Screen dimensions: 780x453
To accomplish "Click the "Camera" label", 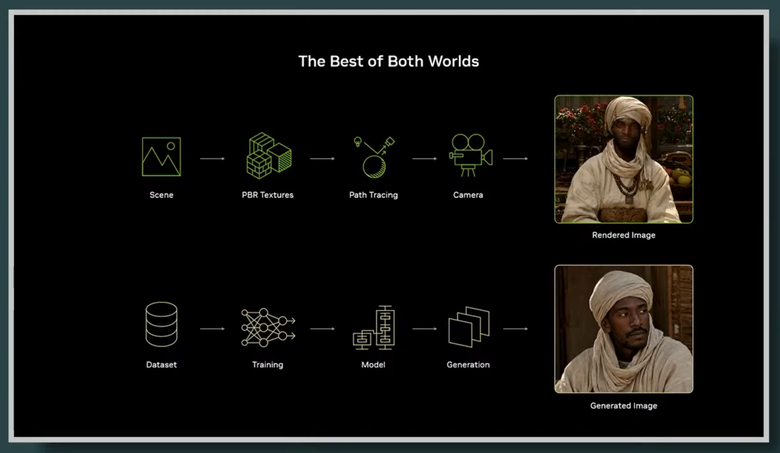I will [x=468, y=195].
